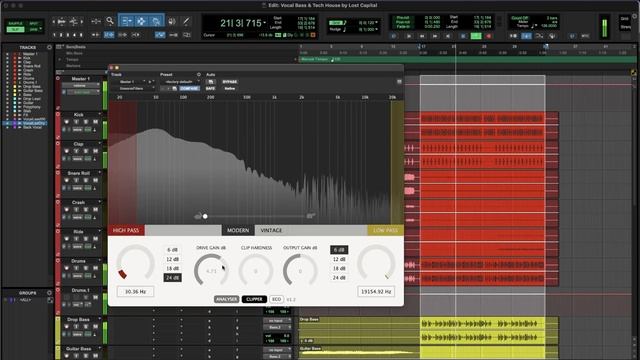Open the Drop Bass output Bass.2 selector
This screenshot has height=360, width=640.
click(x=276, y=327)
